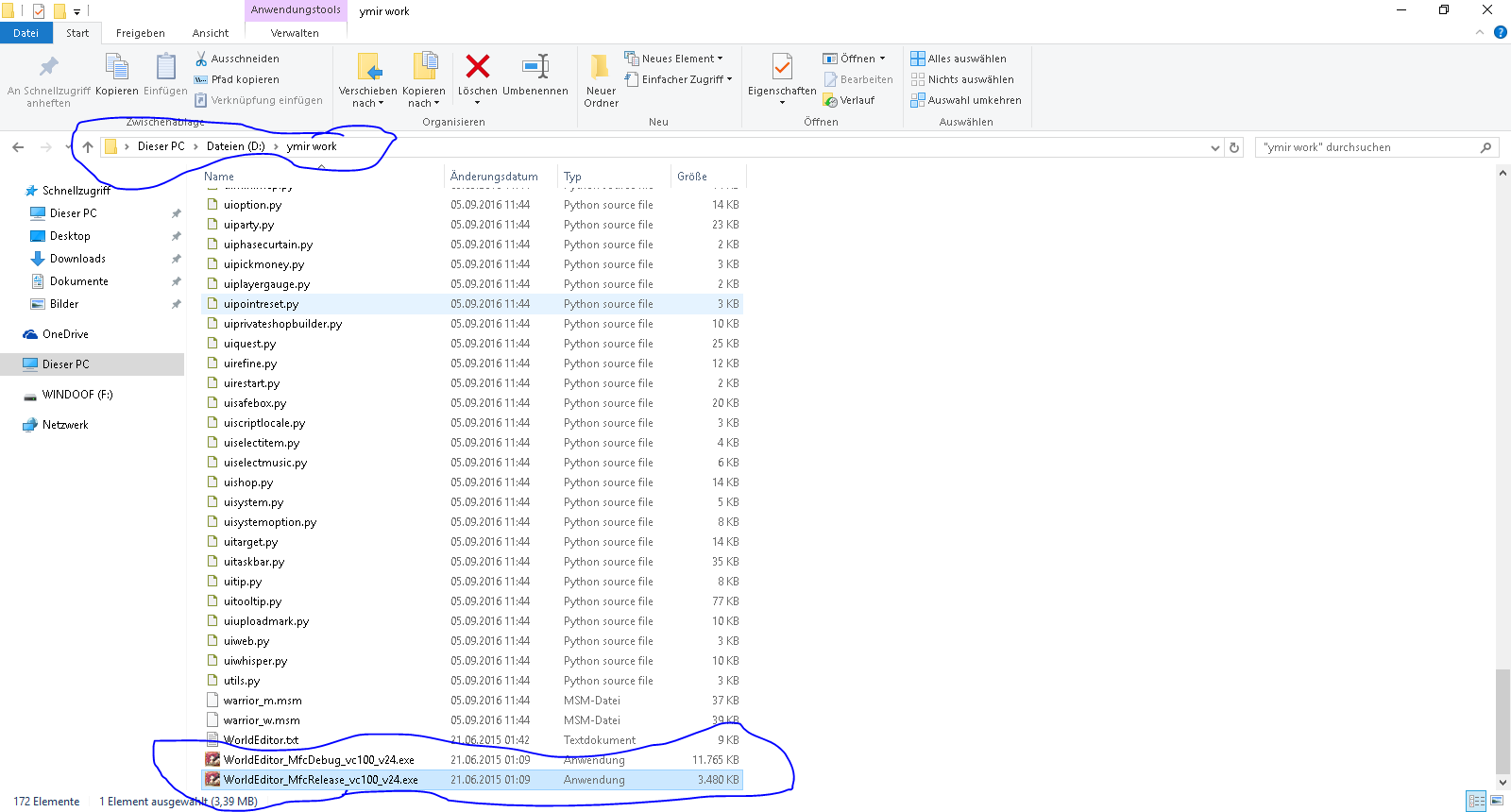This screenshot has height=812, width=1511.
Task: Select Desktop in the navigation pane
Action: (x=70, y=236)
